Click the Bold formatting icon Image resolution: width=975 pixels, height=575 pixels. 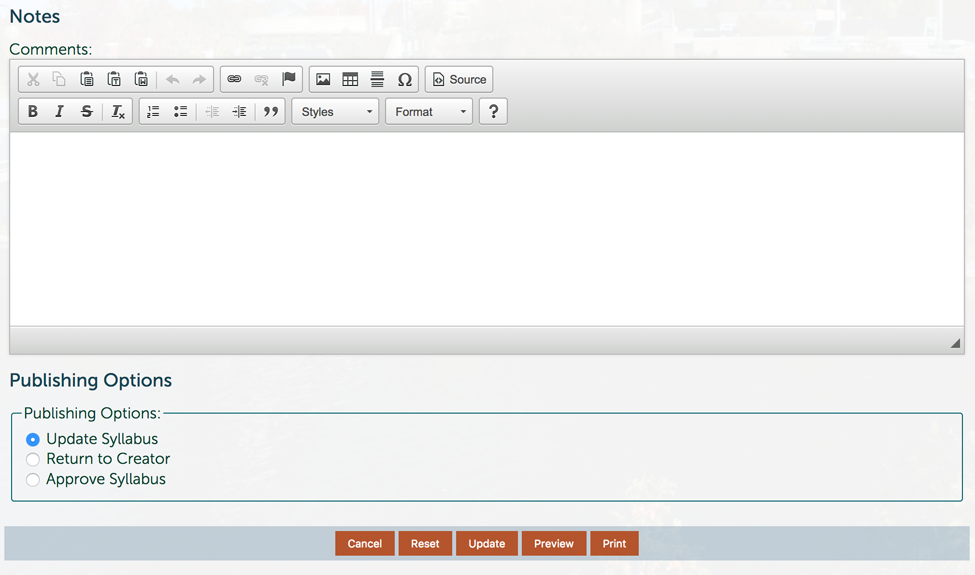(x=33, y=112)
